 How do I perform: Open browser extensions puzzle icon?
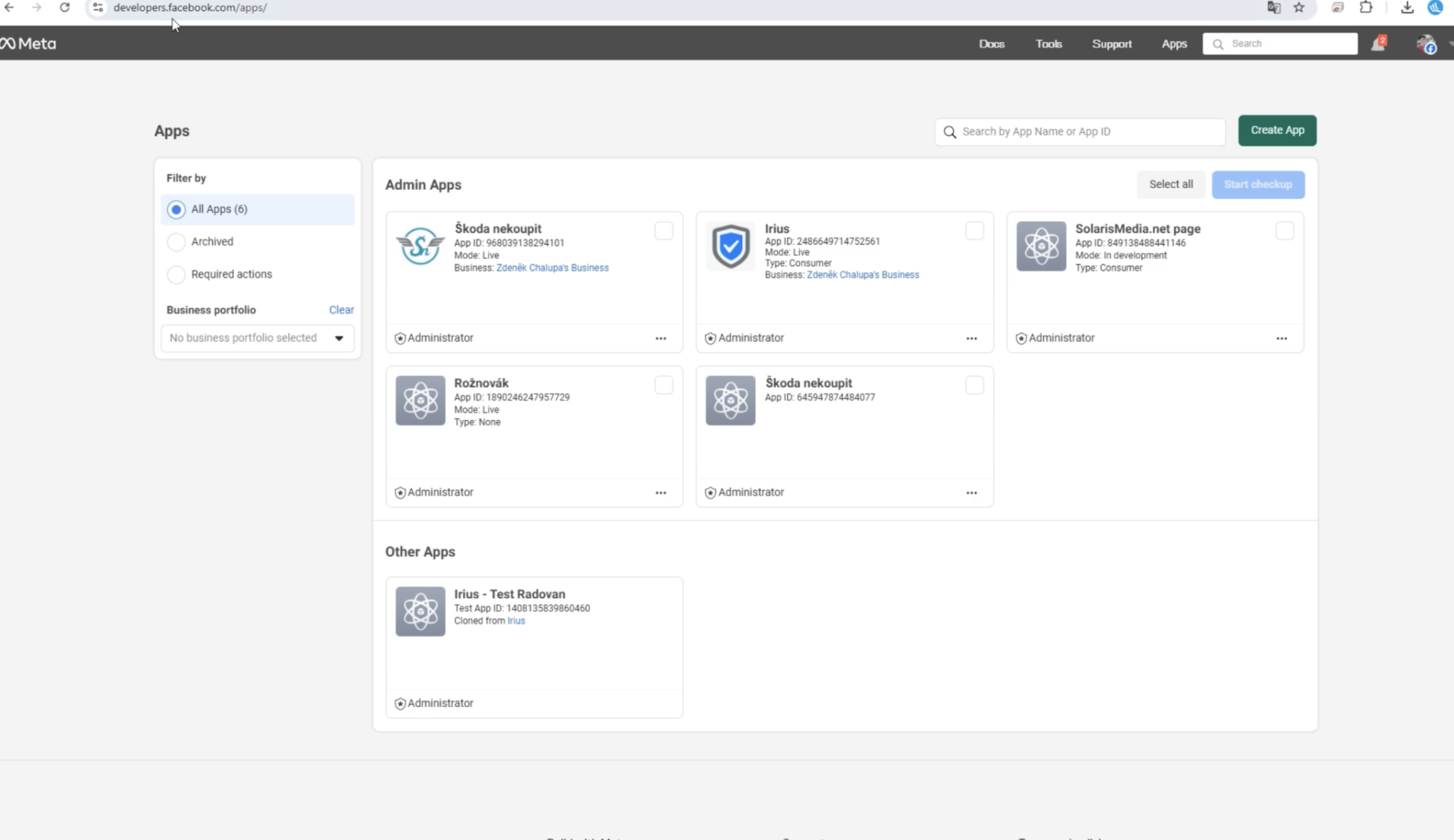click(1366, 8)
